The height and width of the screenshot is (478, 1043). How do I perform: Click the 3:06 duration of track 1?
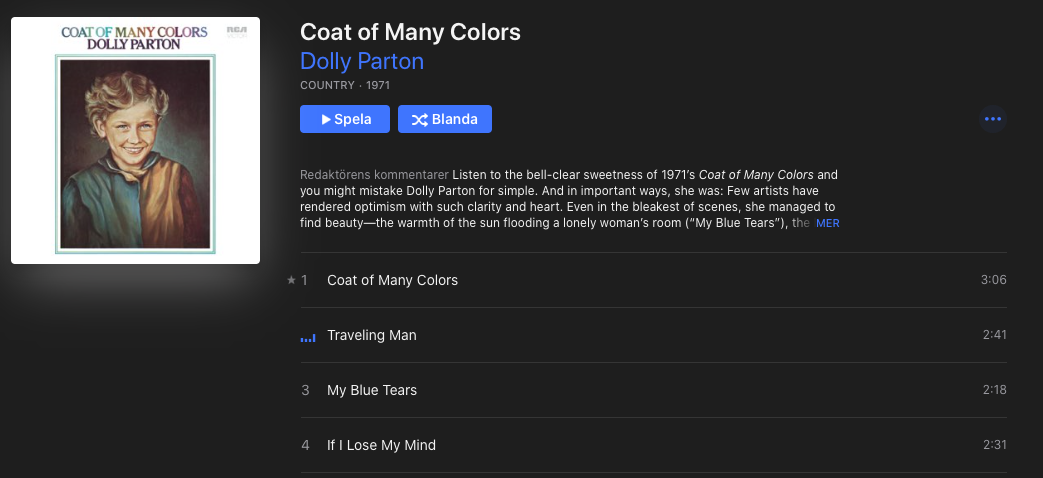click(x=994, y=280)
